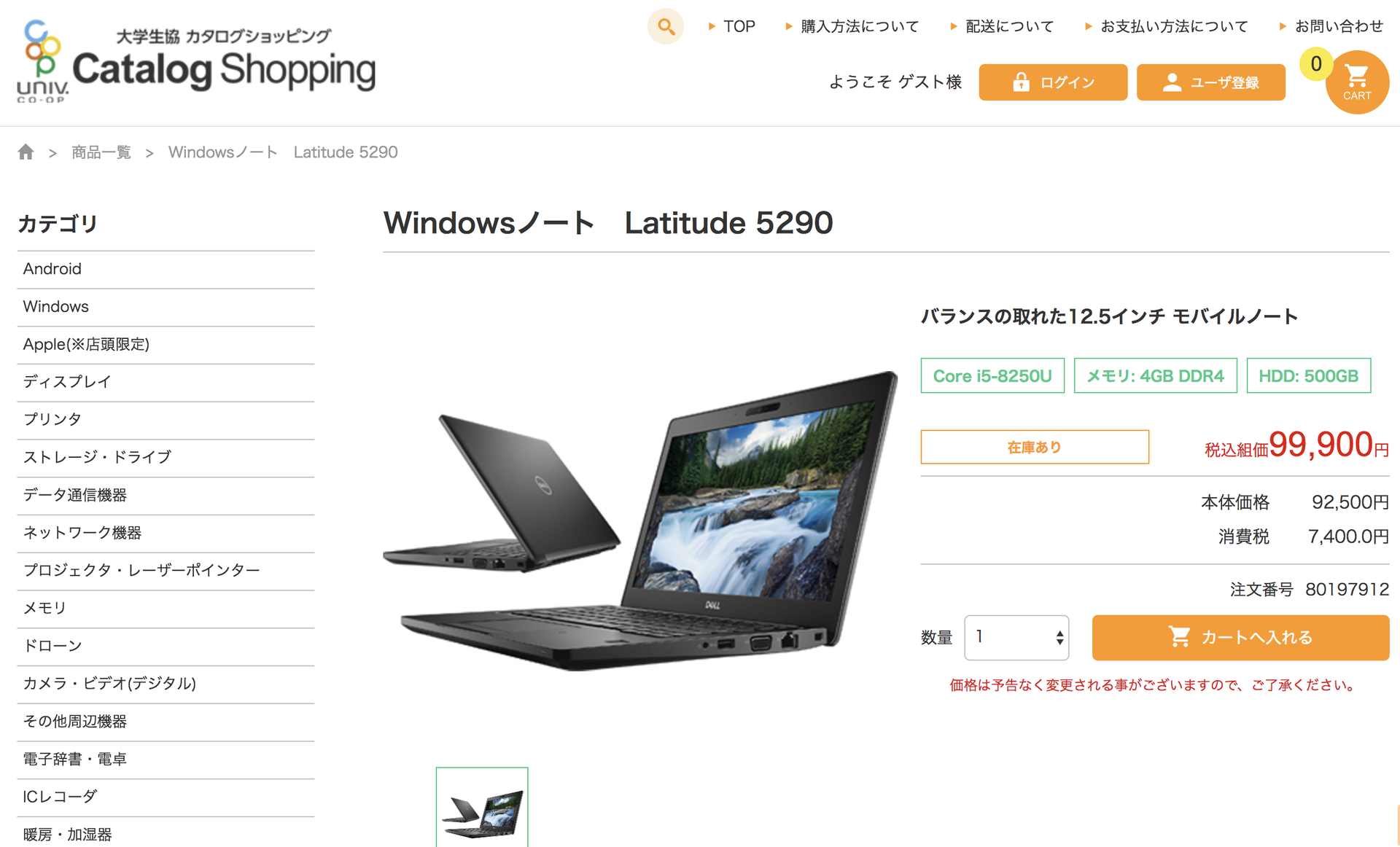This screenshot has width=1400, height=847.
Task: Open お問い合わせ contact link
Action: point(1331,26)
